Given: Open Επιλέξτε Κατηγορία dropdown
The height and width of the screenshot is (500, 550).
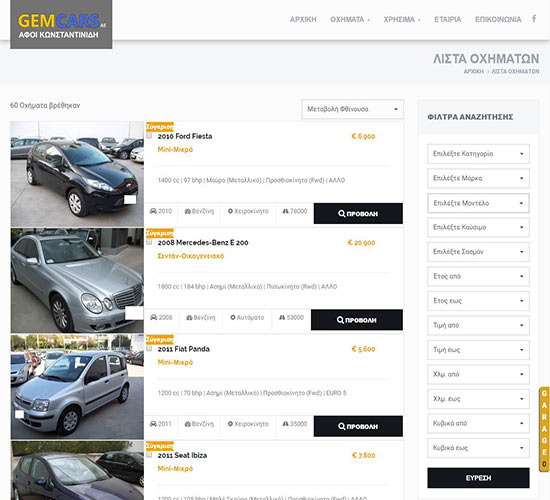Looking at the screenshot, I should pyautogui.click(x=478, y=154).
